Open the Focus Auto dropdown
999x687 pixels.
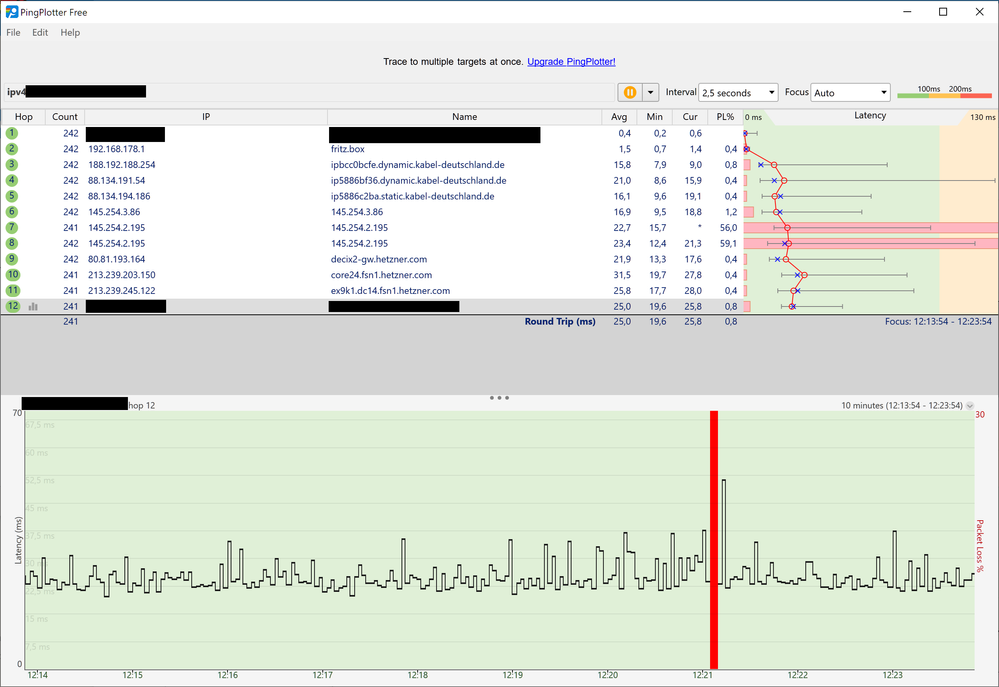851,93
